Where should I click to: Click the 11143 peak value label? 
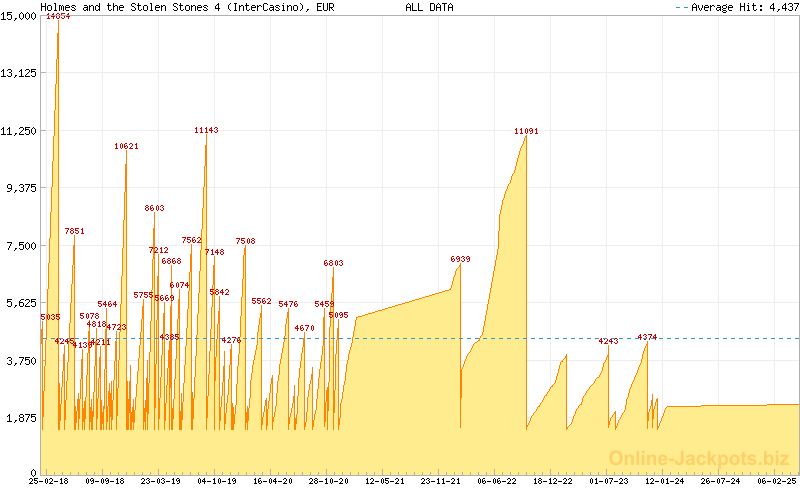[x=206, y=130]
